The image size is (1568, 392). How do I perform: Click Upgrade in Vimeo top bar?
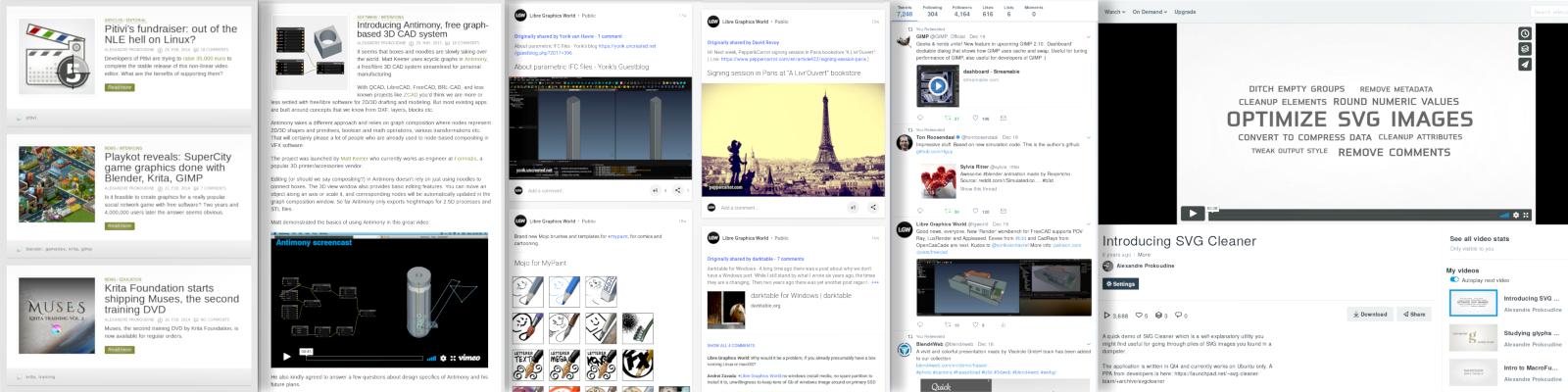click(x=1185, y=12)
